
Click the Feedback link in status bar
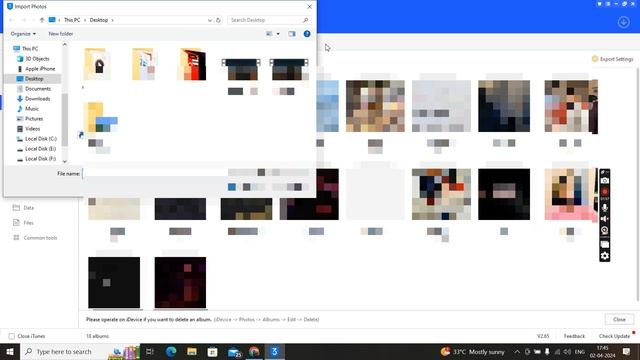pos(574,336)
